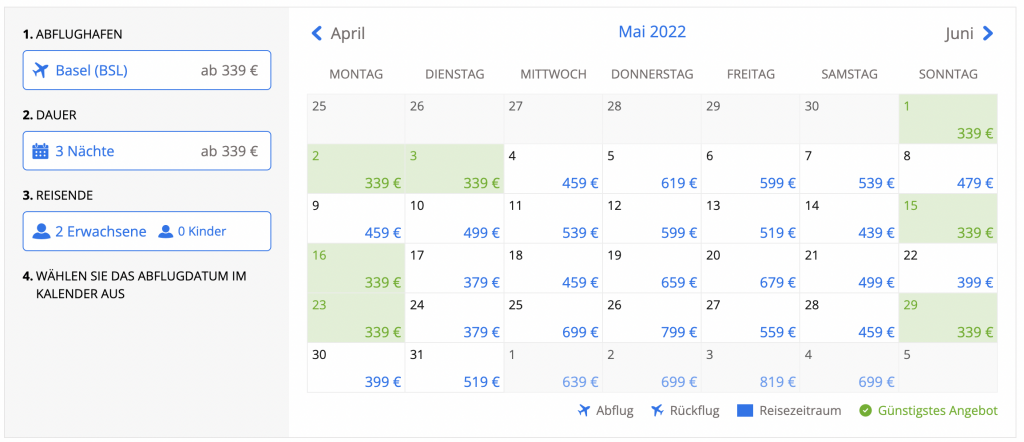Image resolution: width=1024 pixels, height=442 pixels.
Task: Click the green checkmark Günstigstes Angebot icon
Action: 866,411
